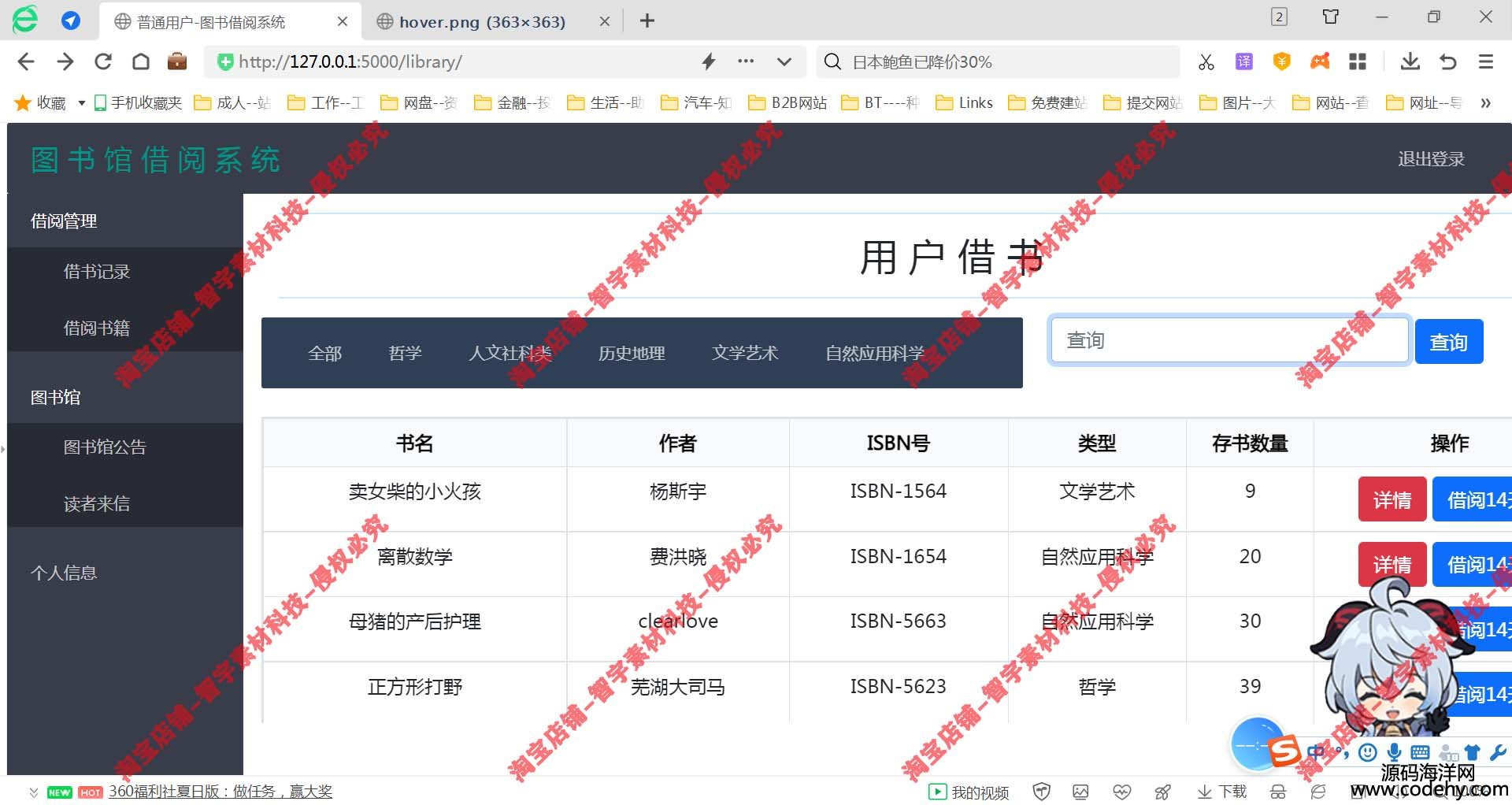The height and width of the screenshot is (805, 1512).
Task: Focus the 查询 search input field
Action: click(1228, 340)
